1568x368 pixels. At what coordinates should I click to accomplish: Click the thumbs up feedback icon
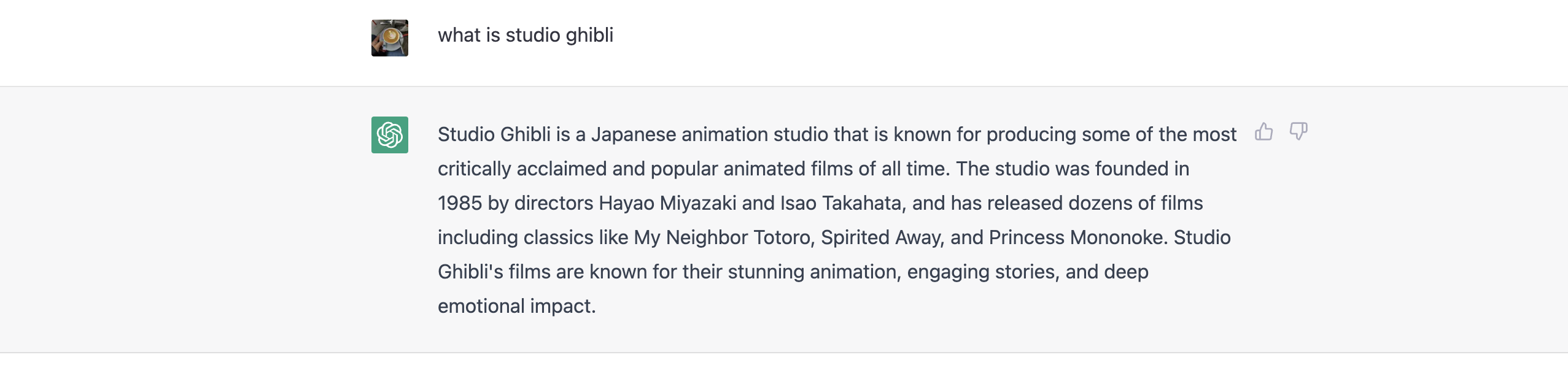pos(1263,132)
